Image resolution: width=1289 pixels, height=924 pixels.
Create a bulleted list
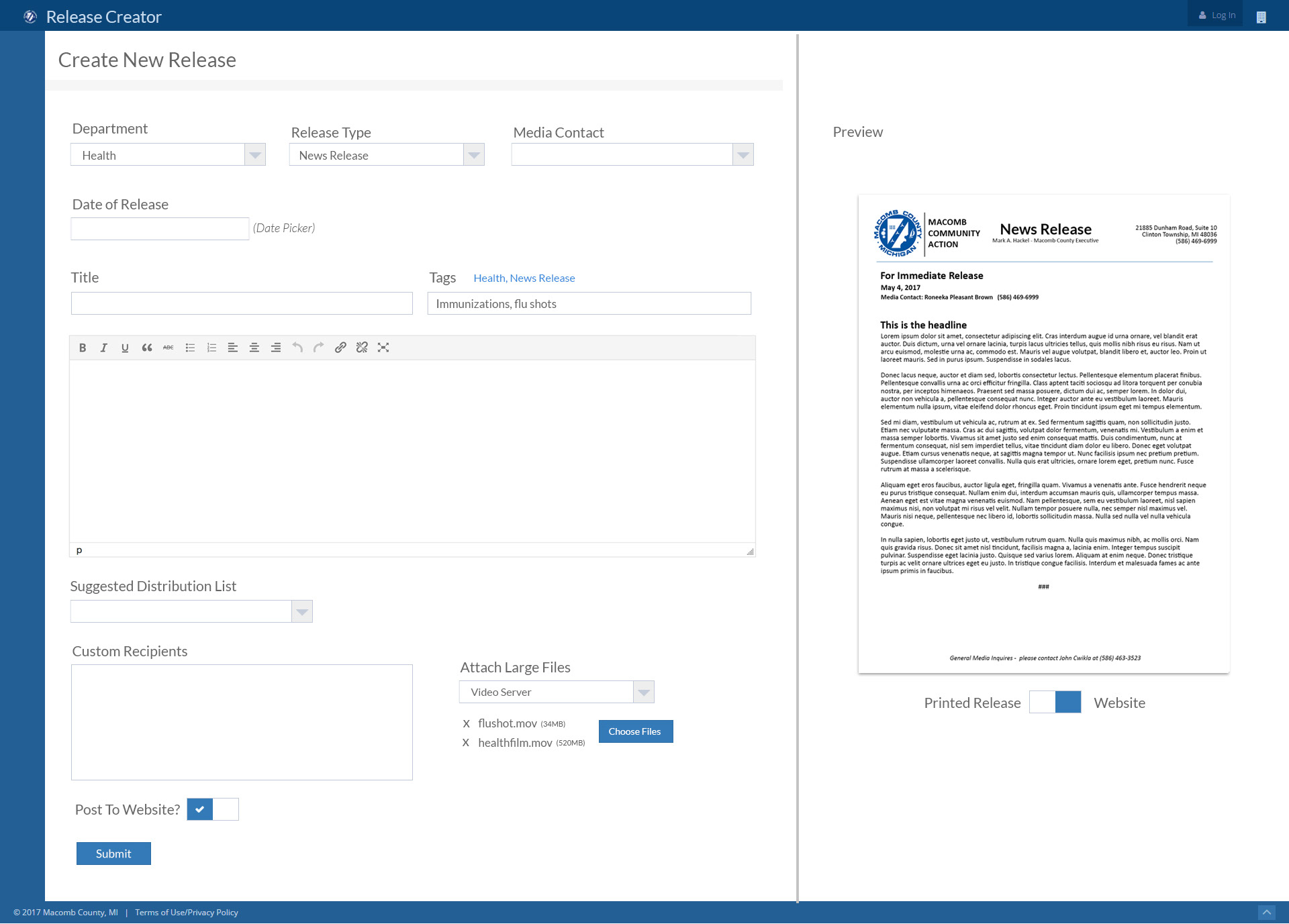tap(190, 348)
